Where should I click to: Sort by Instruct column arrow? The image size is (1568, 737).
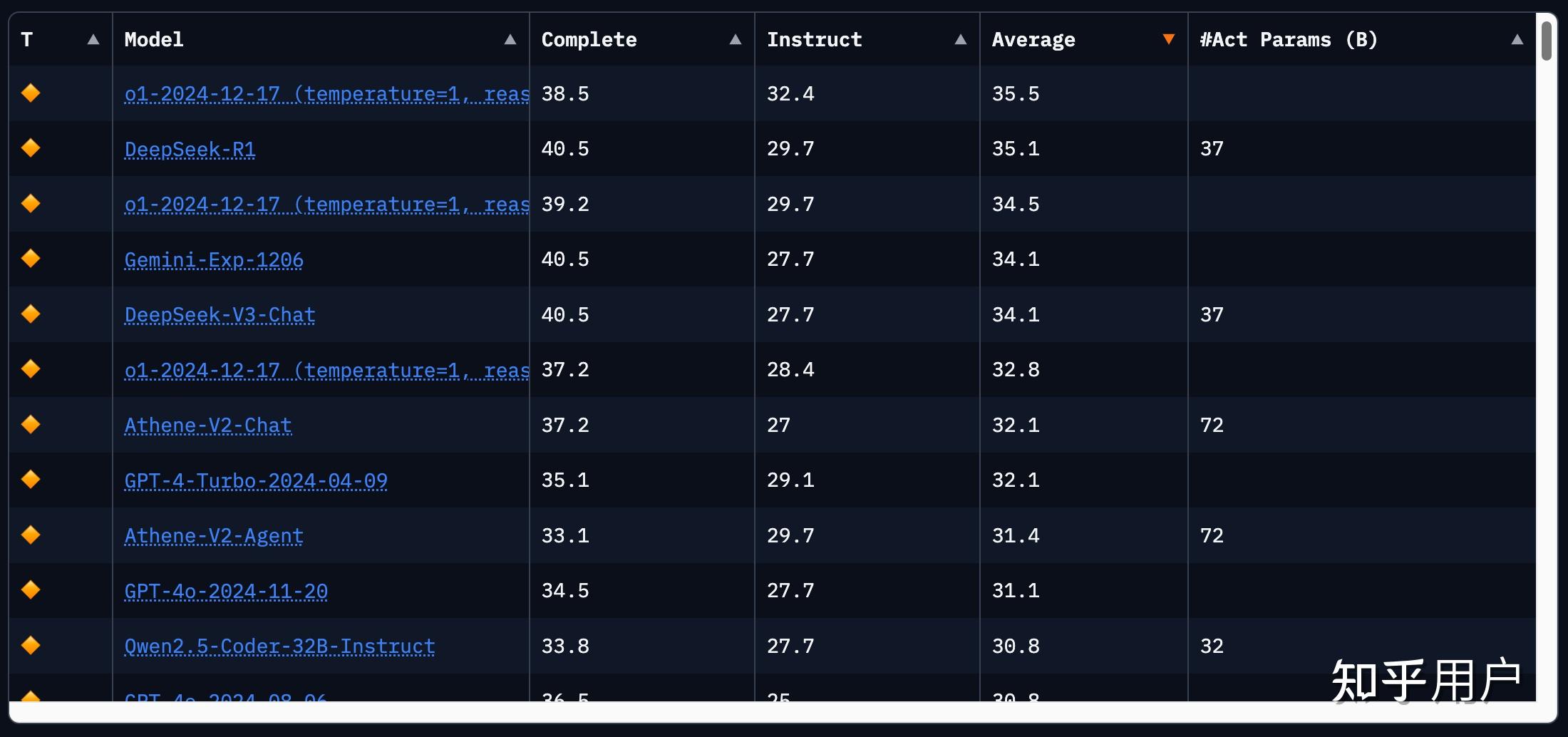[x=961, y=40]
